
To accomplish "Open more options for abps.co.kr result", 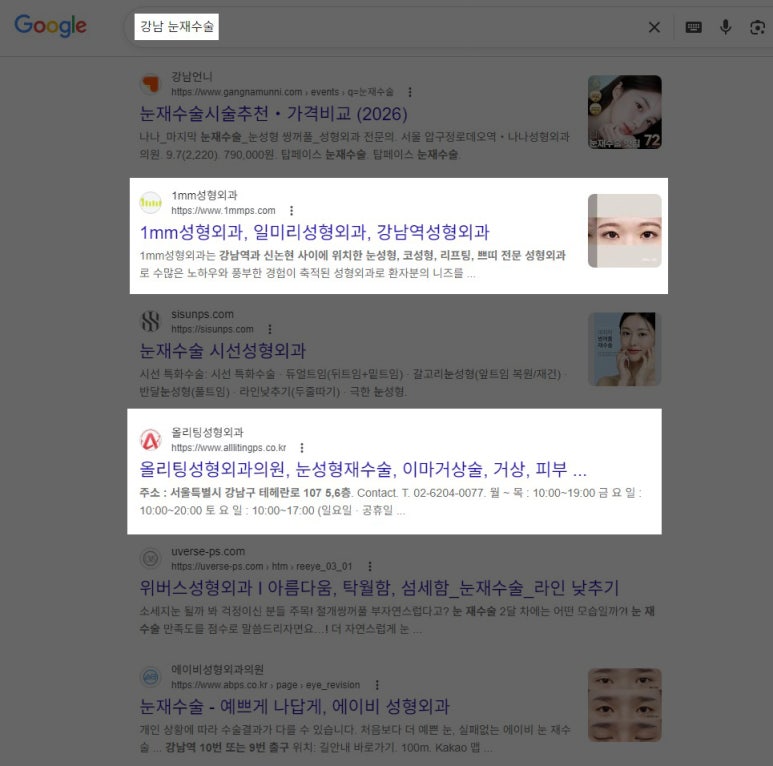I will (x=377, y=685).
